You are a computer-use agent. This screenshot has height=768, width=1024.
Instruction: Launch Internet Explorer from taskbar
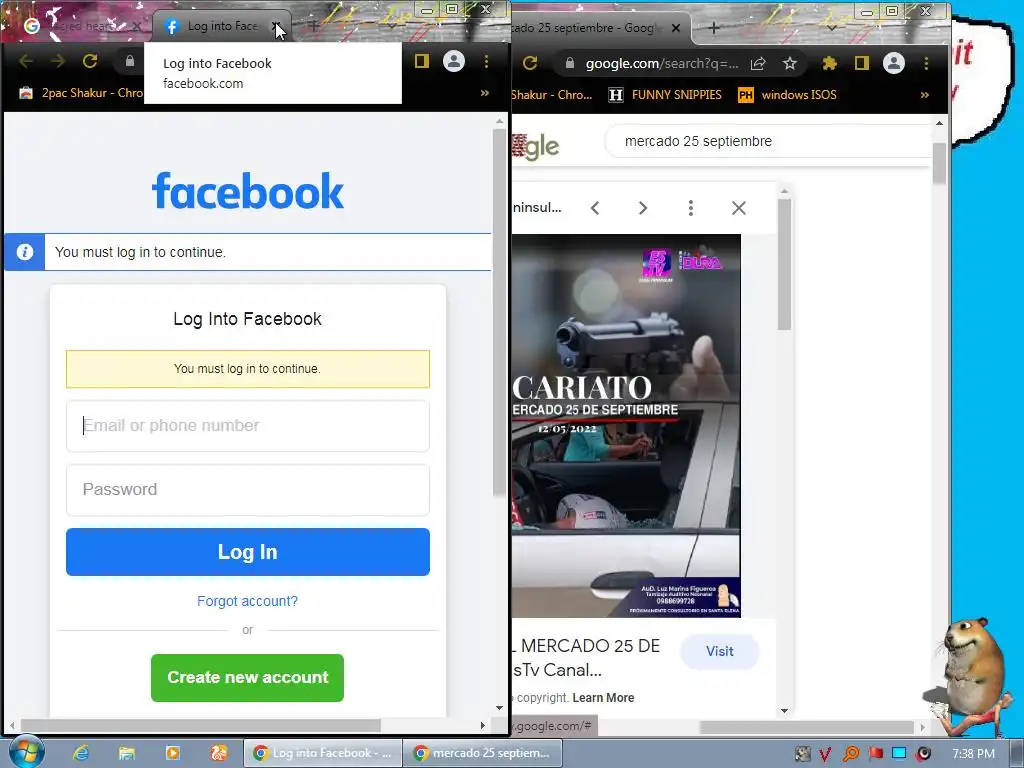81,753
